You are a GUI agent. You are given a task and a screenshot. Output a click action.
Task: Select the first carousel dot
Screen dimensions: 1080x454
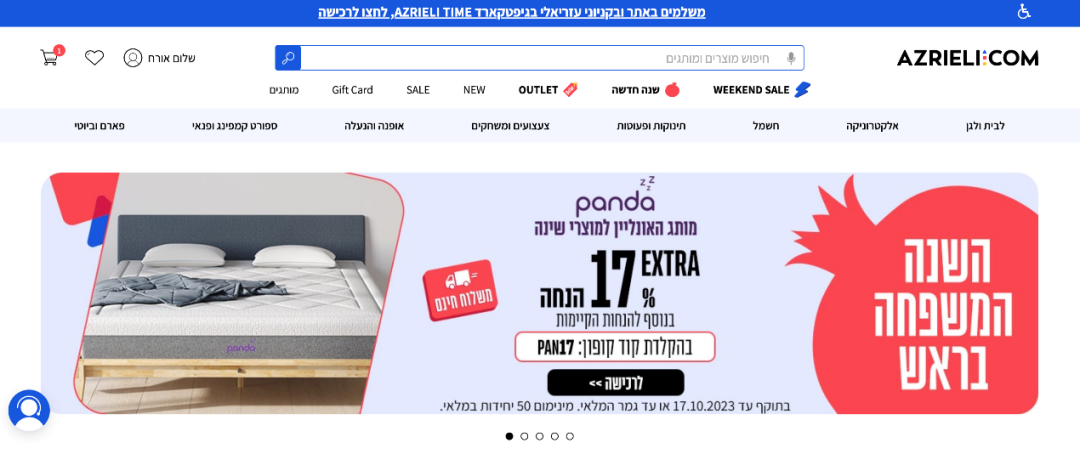coord(509,436)
